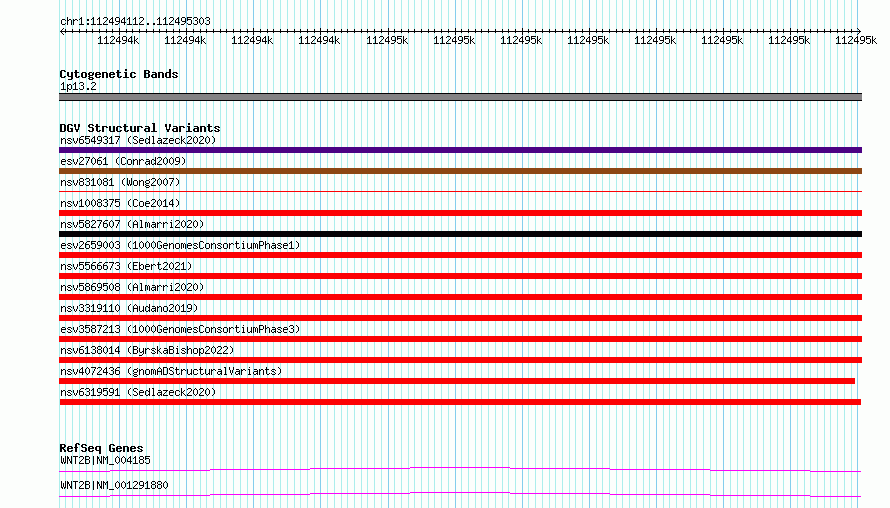Click the gray 1p13.2 cytogenetic band bar
The image size is (890, 508).
click(x=460, y=97)
